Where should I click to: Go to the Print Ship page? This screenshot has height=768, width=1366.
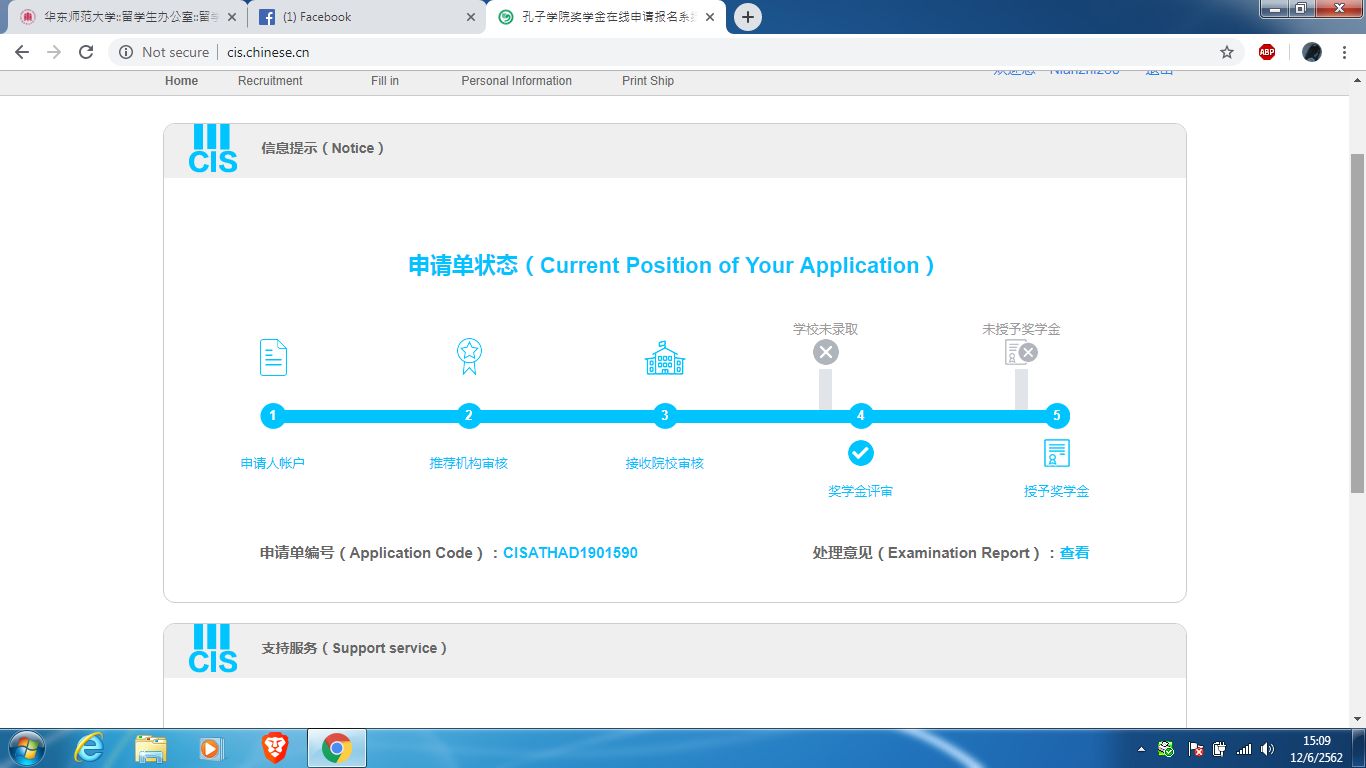click(648, 81)
